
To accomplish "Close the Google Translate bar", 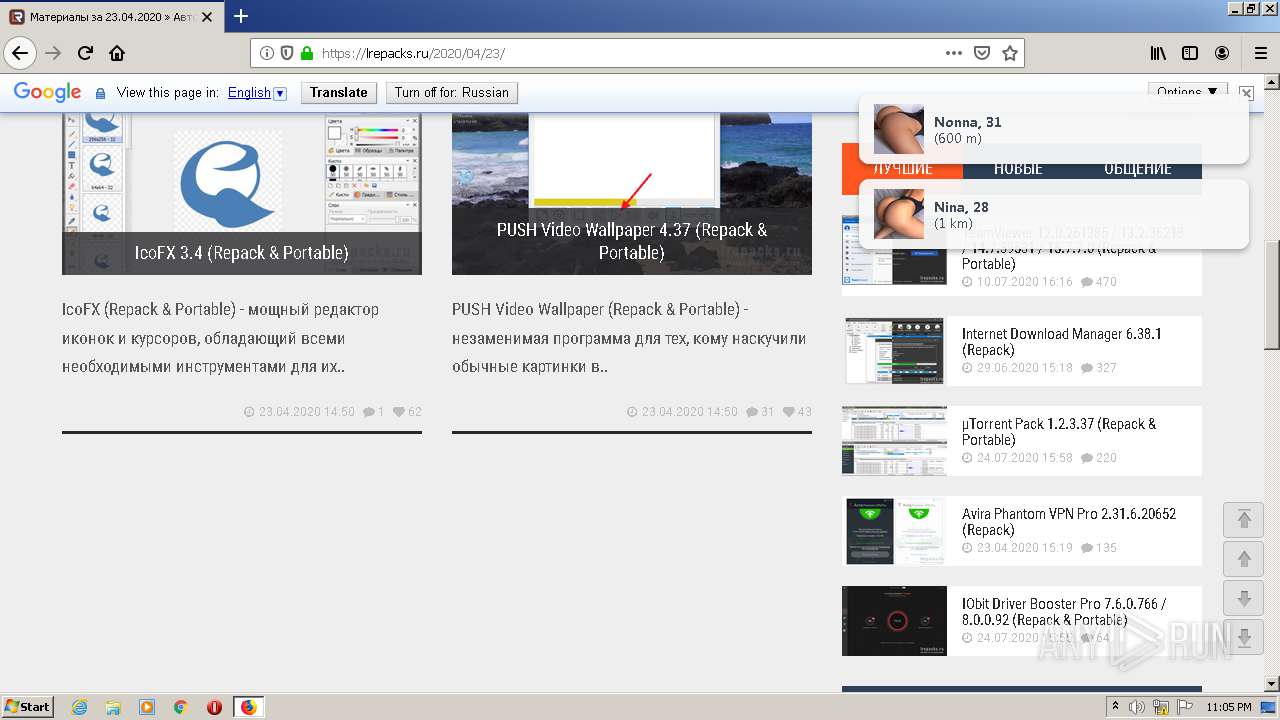I will 1246,92.
